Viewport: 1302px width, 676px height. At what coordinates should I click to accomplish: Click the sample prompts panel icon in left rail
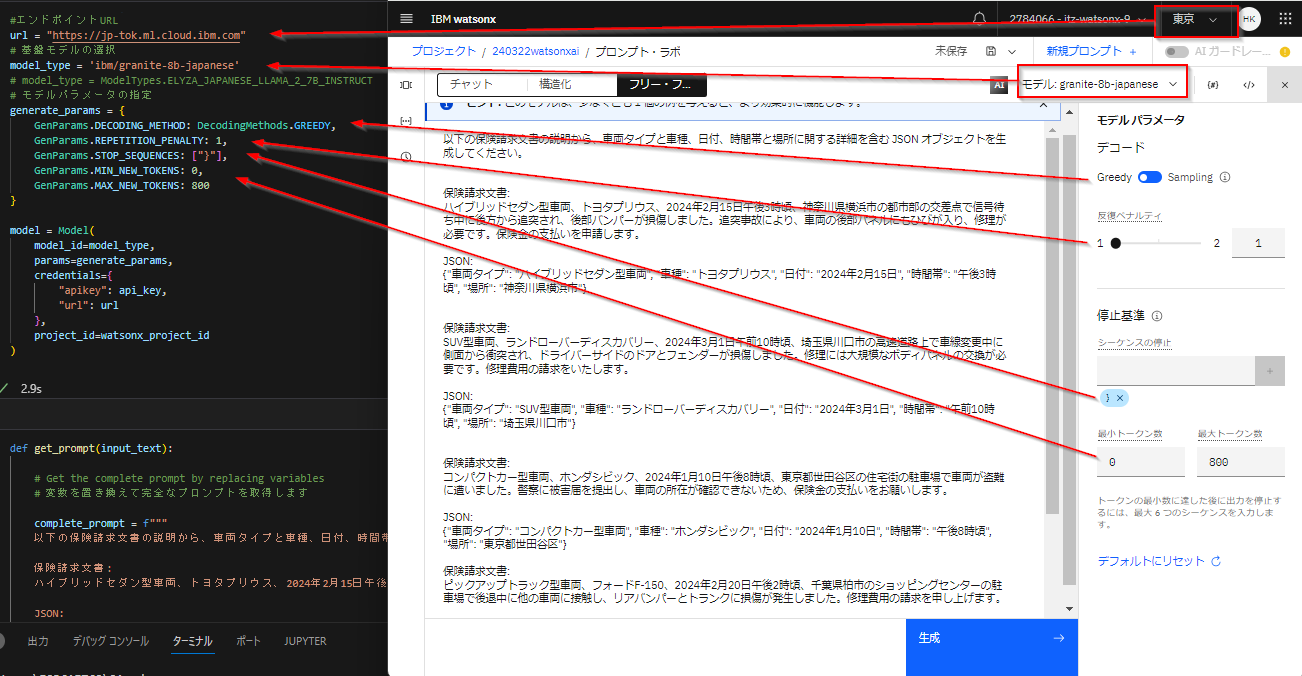[x=405, y=85]
